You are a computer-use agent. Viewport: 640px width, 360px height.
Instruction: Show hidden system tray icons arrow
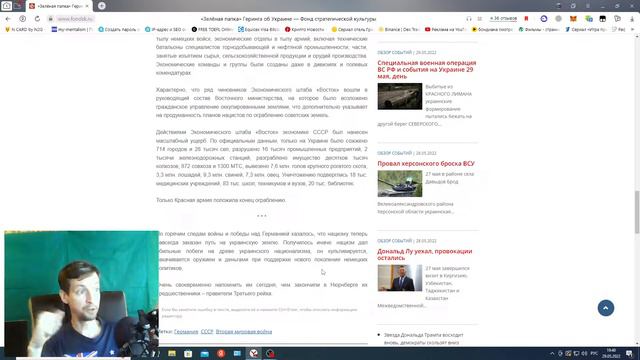point(552,353)
